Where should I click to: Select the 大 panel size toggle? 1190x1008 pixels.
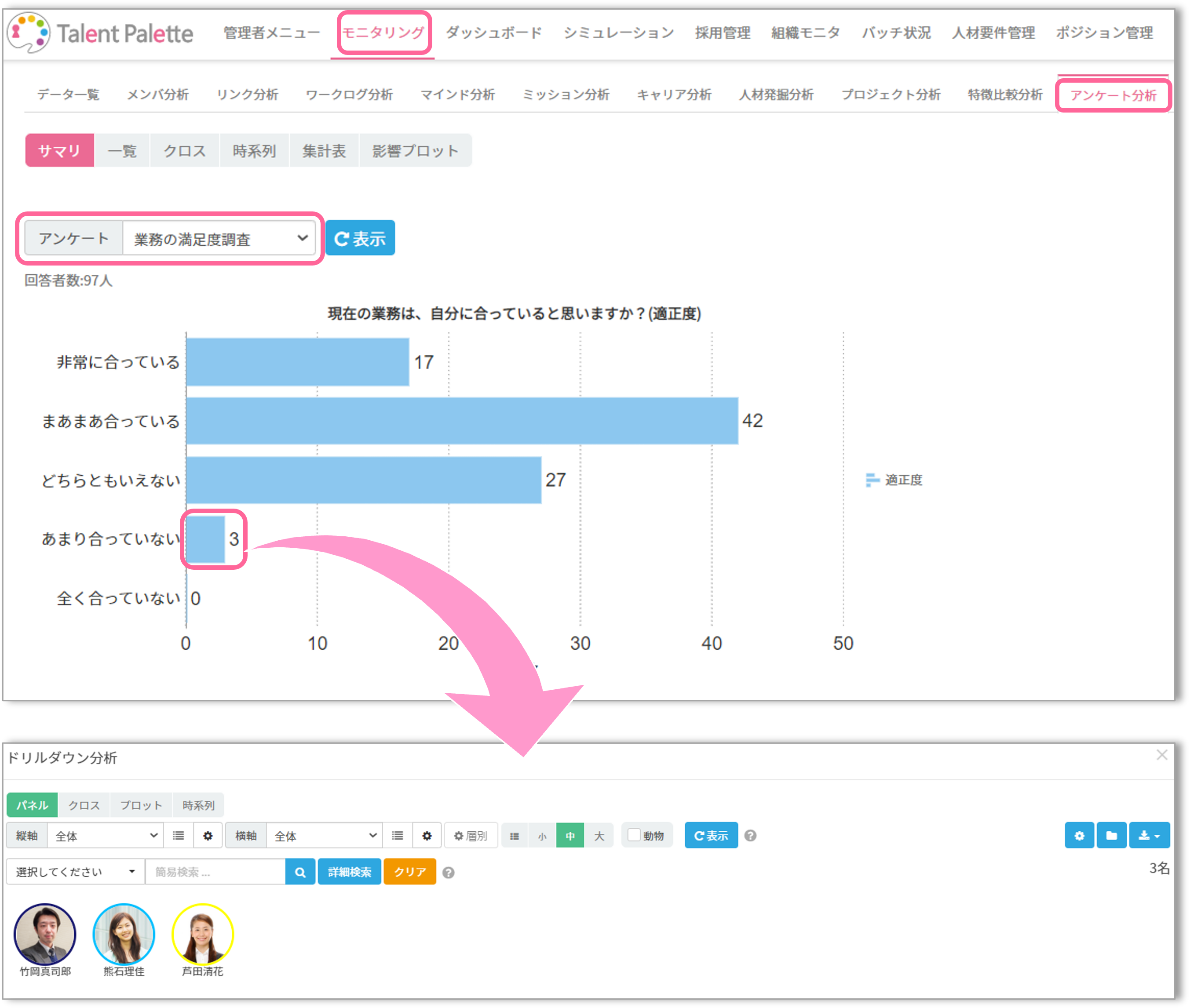click(x=599, y=836)
